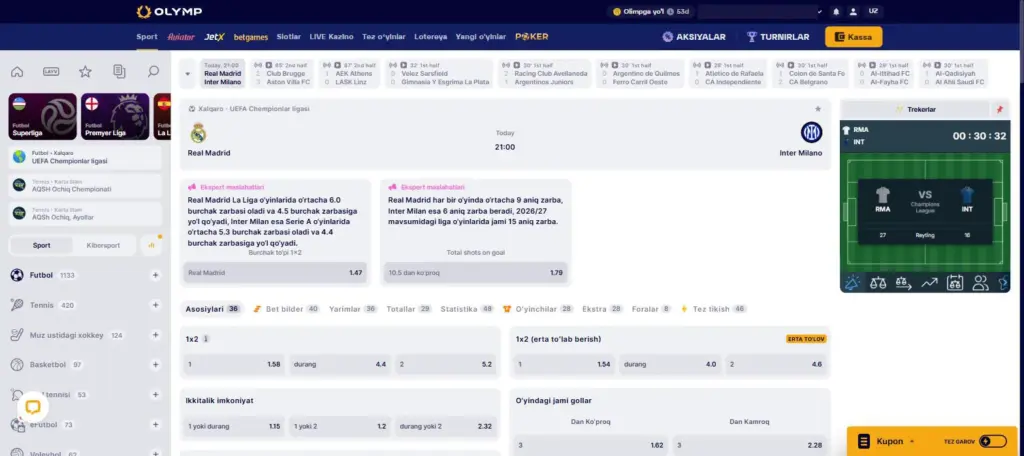Image resolution: width=1024 pixels, height=456 pixels.
Task: Open AQSH Ochiq Chempionati shortcut
Action: point(86,186)
